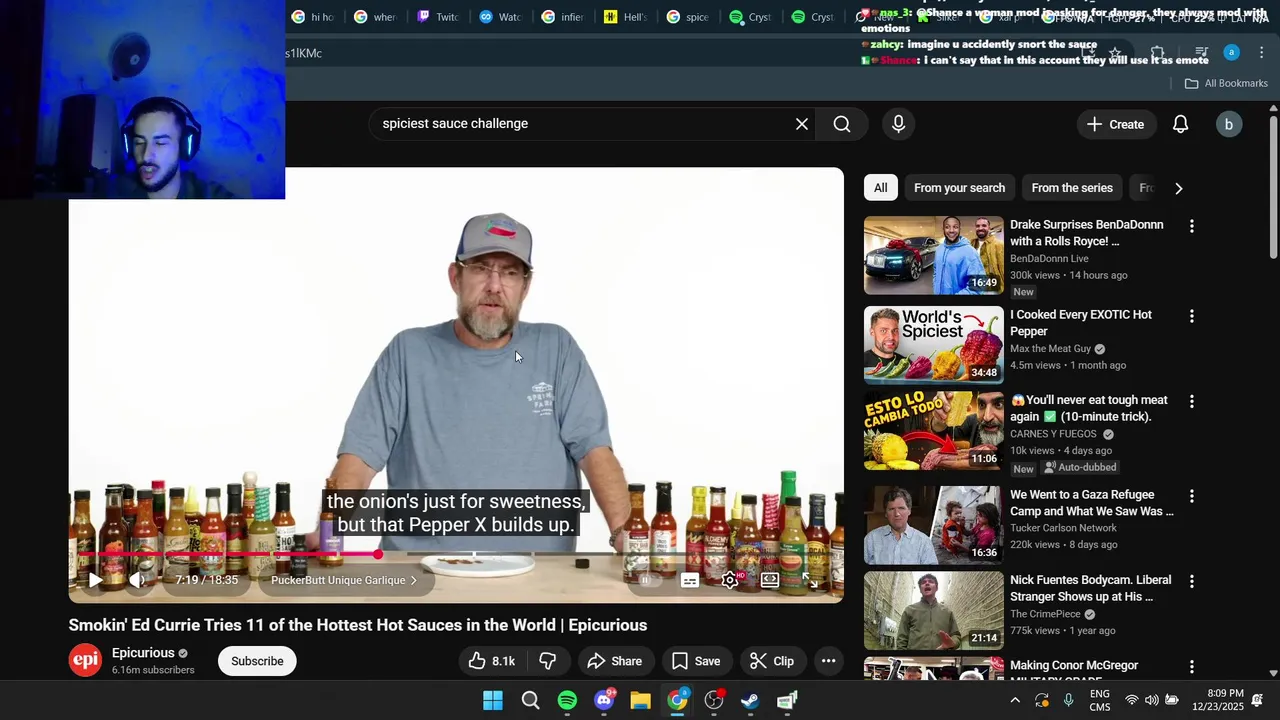This screenshot has width=1280, height=720.
Task: Open 'Nick Fuentes Bodycam' video title
Action: [x=1090, y=588]
